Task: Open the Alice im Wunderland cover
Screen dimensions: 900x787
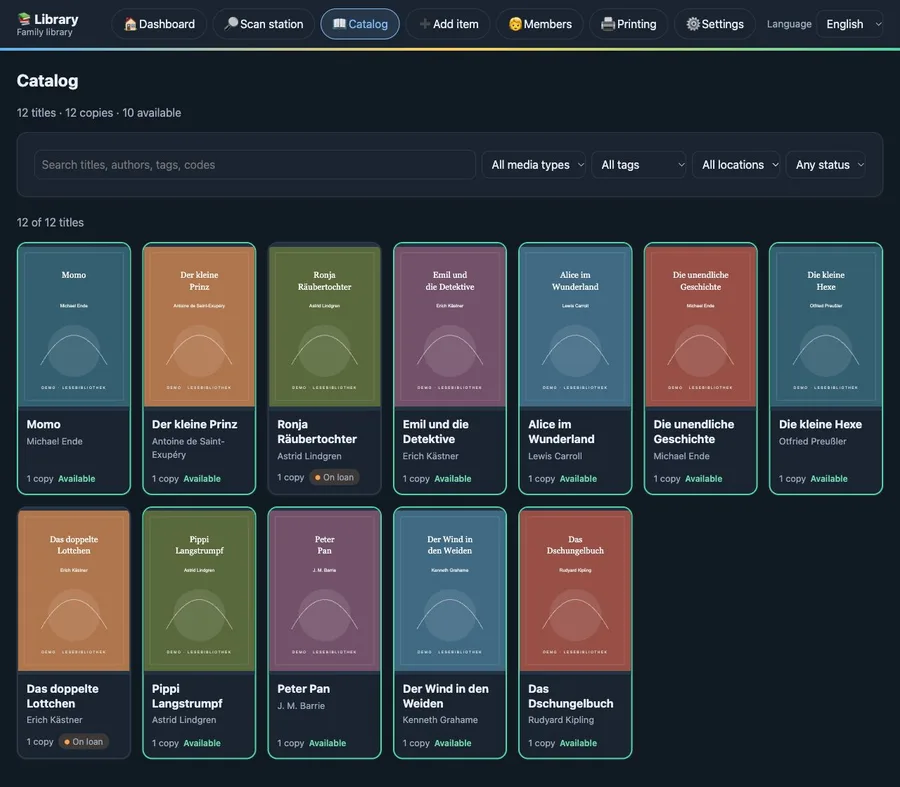Action: point(575,325)
